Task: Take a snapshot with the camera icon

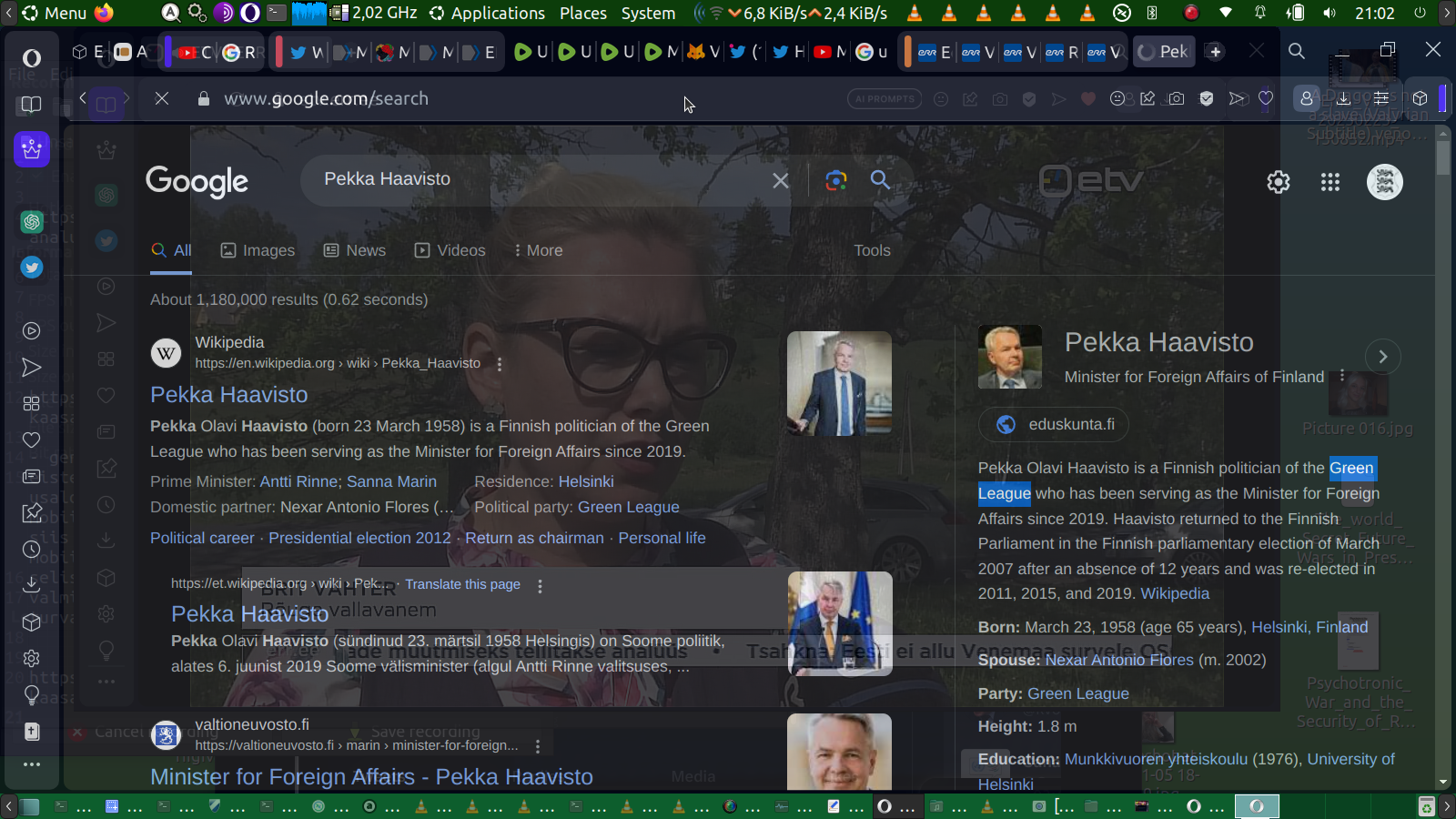Action: pyautogui.click(x=1177, y=98)
